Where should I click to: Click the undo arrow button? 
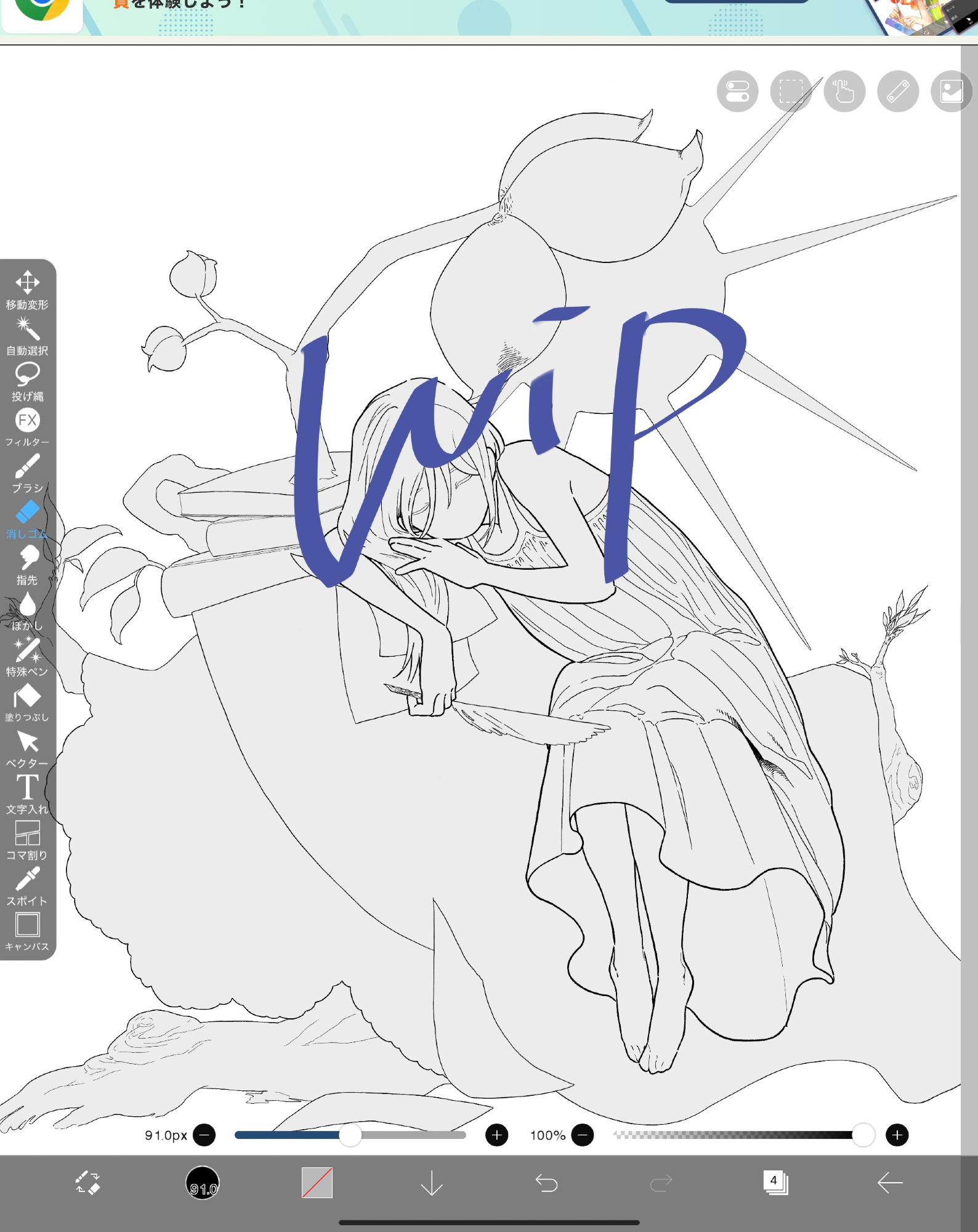tap(546, 1183)
